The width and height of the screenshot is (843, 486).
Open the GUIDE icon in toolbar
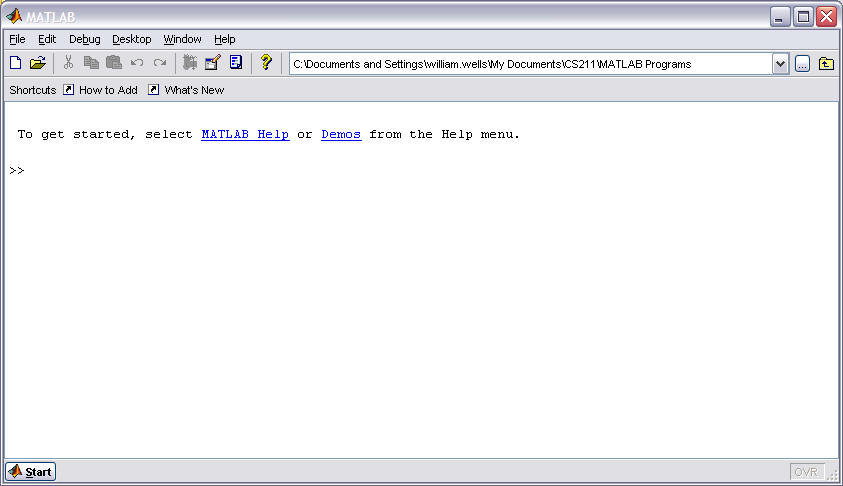pos(212,63)
